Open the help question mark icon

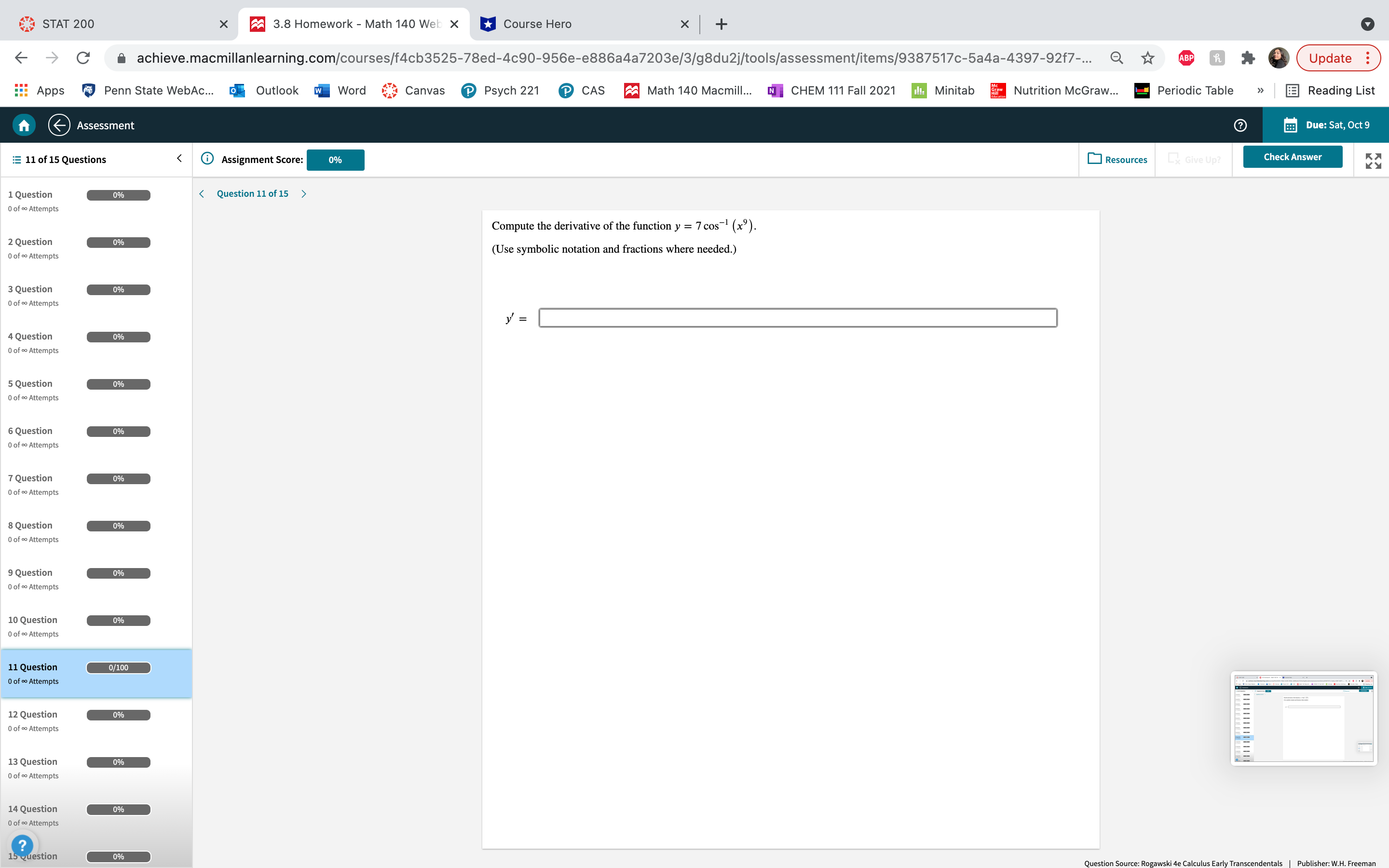click(1240, 125)
